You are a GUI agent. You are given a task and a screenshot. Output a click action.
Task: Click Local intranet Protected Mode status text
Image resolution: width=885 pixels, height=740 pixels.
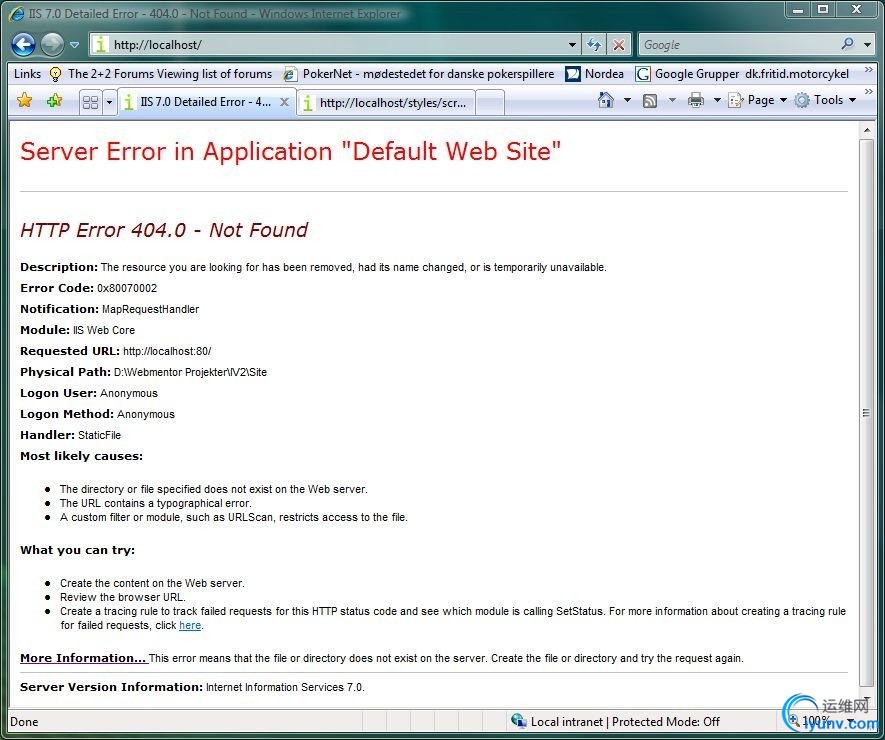(625, 722)
